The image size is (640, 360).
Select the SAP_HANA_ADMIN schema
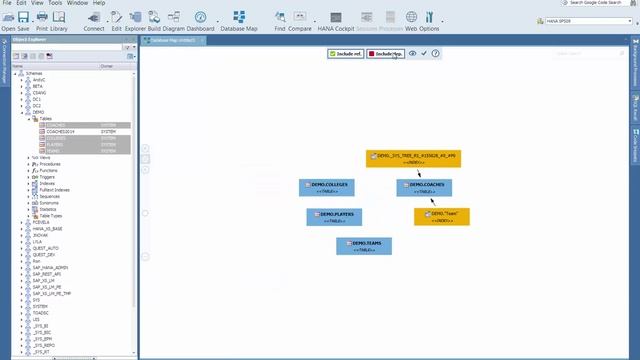click(x=50, y=268)
